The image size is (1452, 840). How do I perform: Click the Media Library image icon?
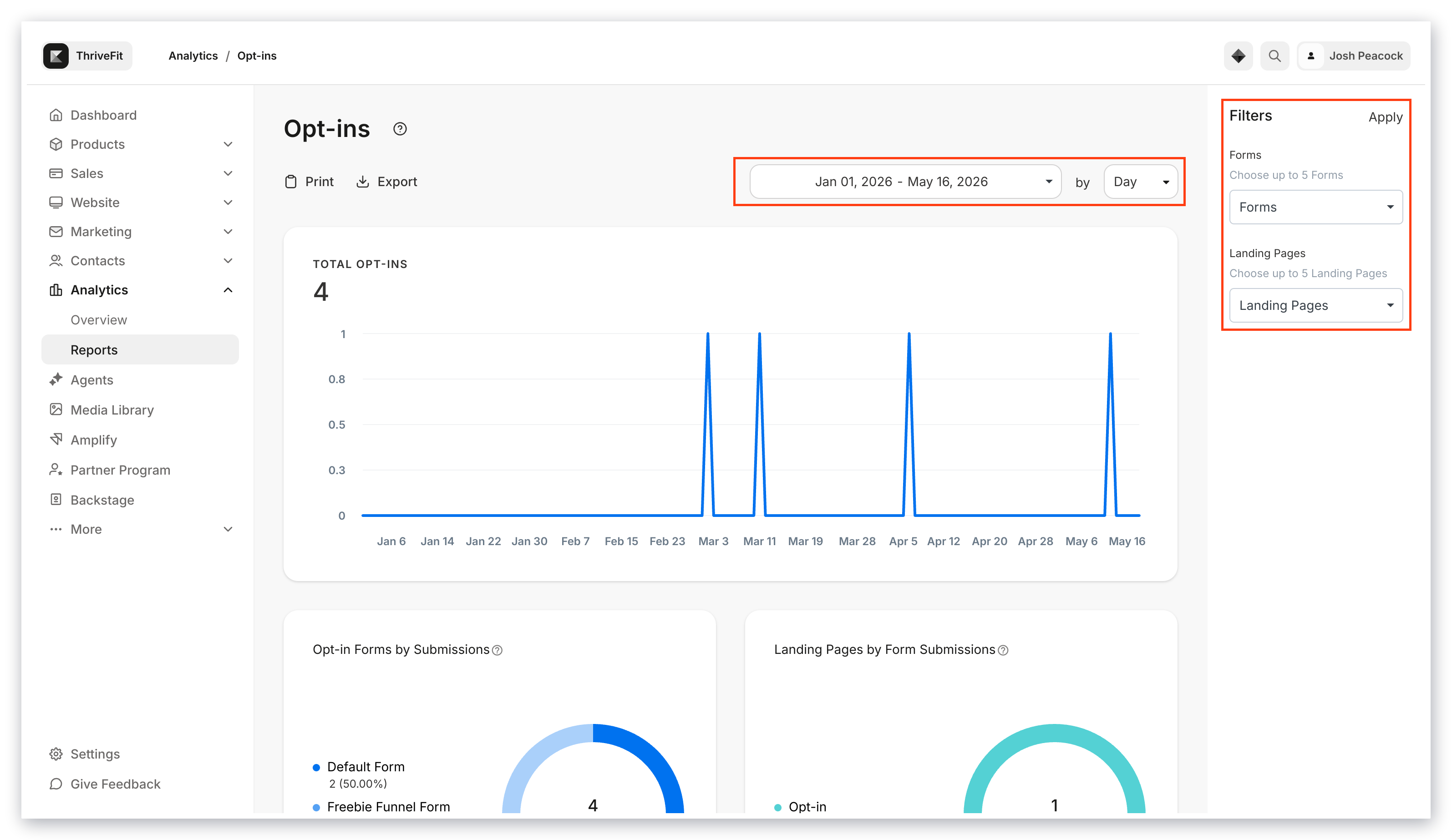tap(56, 410)
